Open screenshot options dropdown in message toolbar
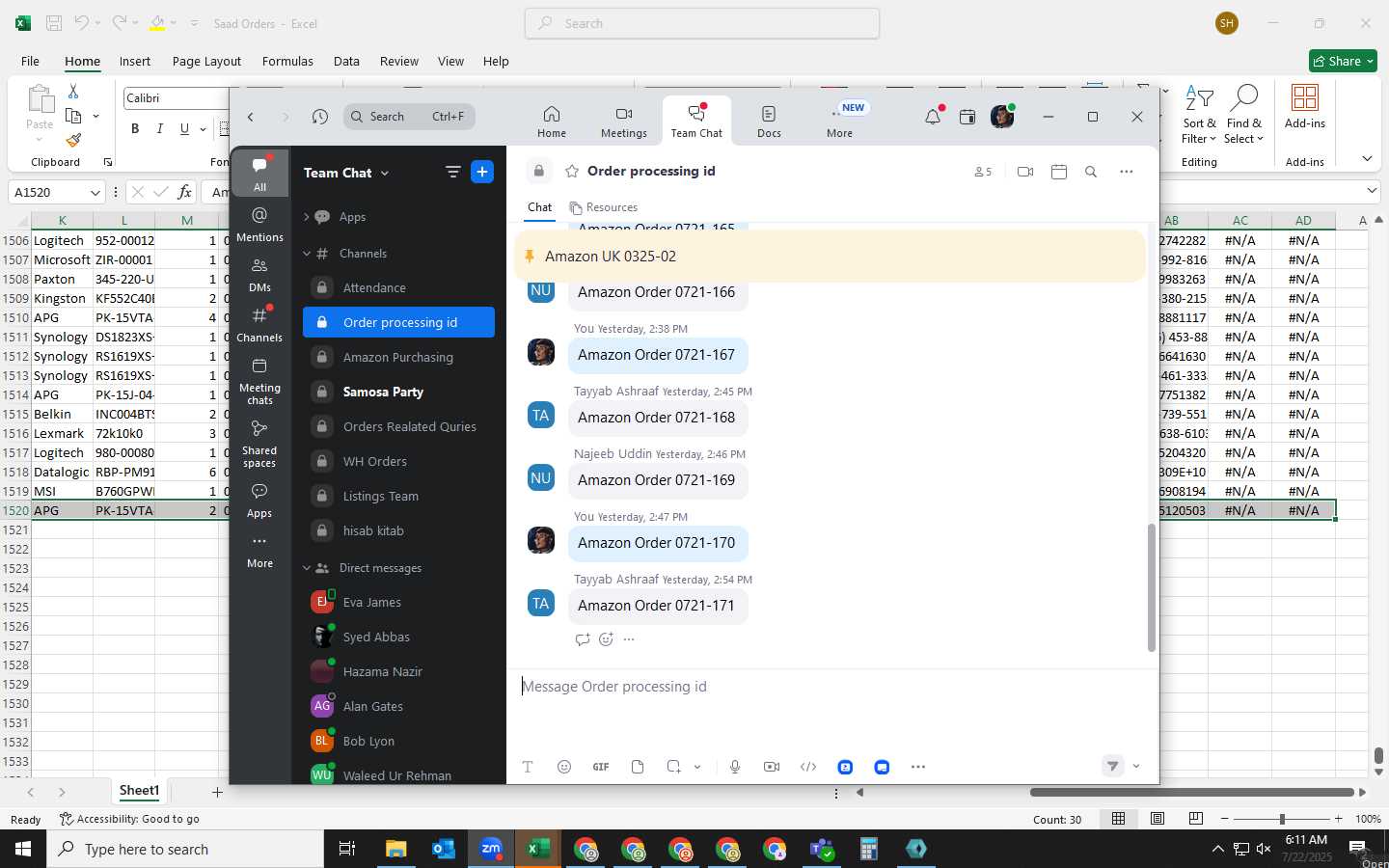The width and height of the screenshot is (1389, 868). pos(697,767)
